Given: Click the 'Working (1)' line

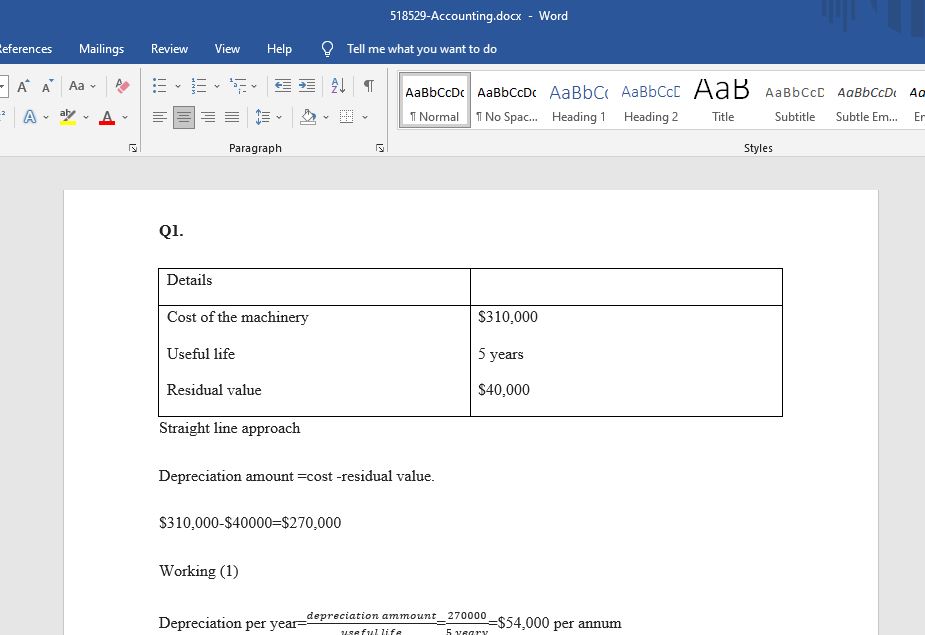Looking at the screenshot, I should click(x=199, y=571).
